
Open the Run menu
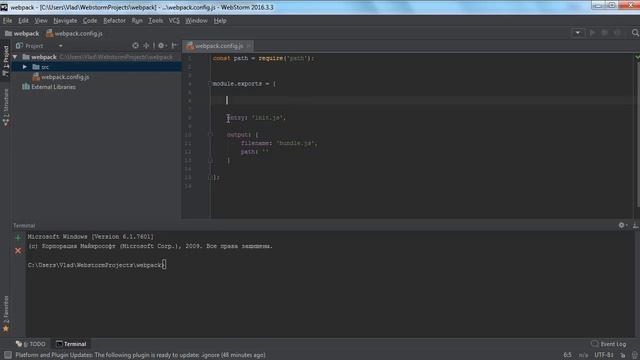137,20
